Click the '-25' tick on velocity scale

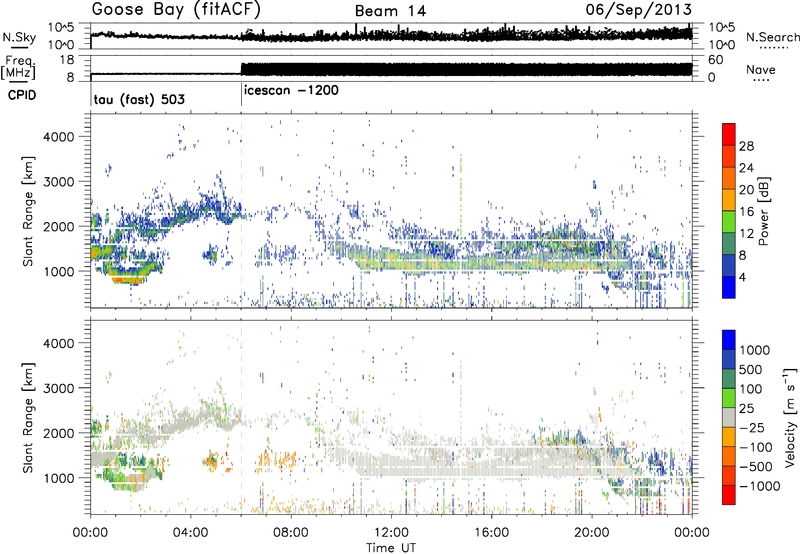(752, 428)
